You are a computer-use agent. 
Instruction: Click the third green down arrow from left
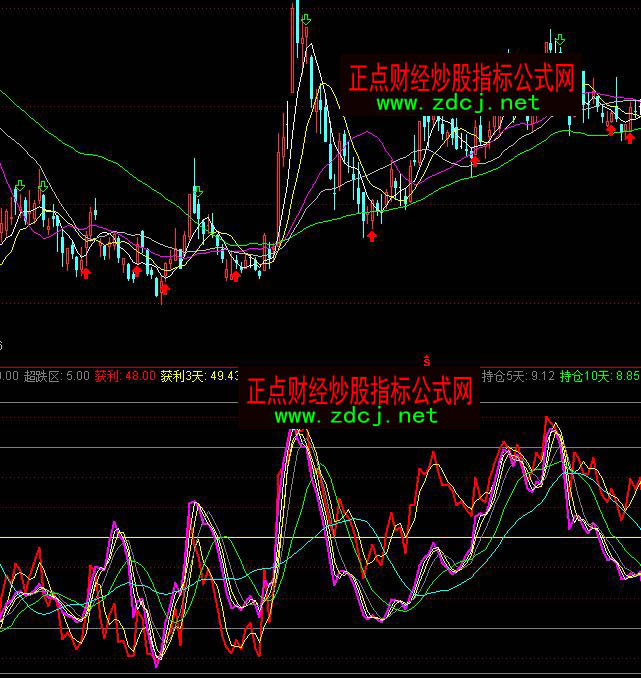198,190
